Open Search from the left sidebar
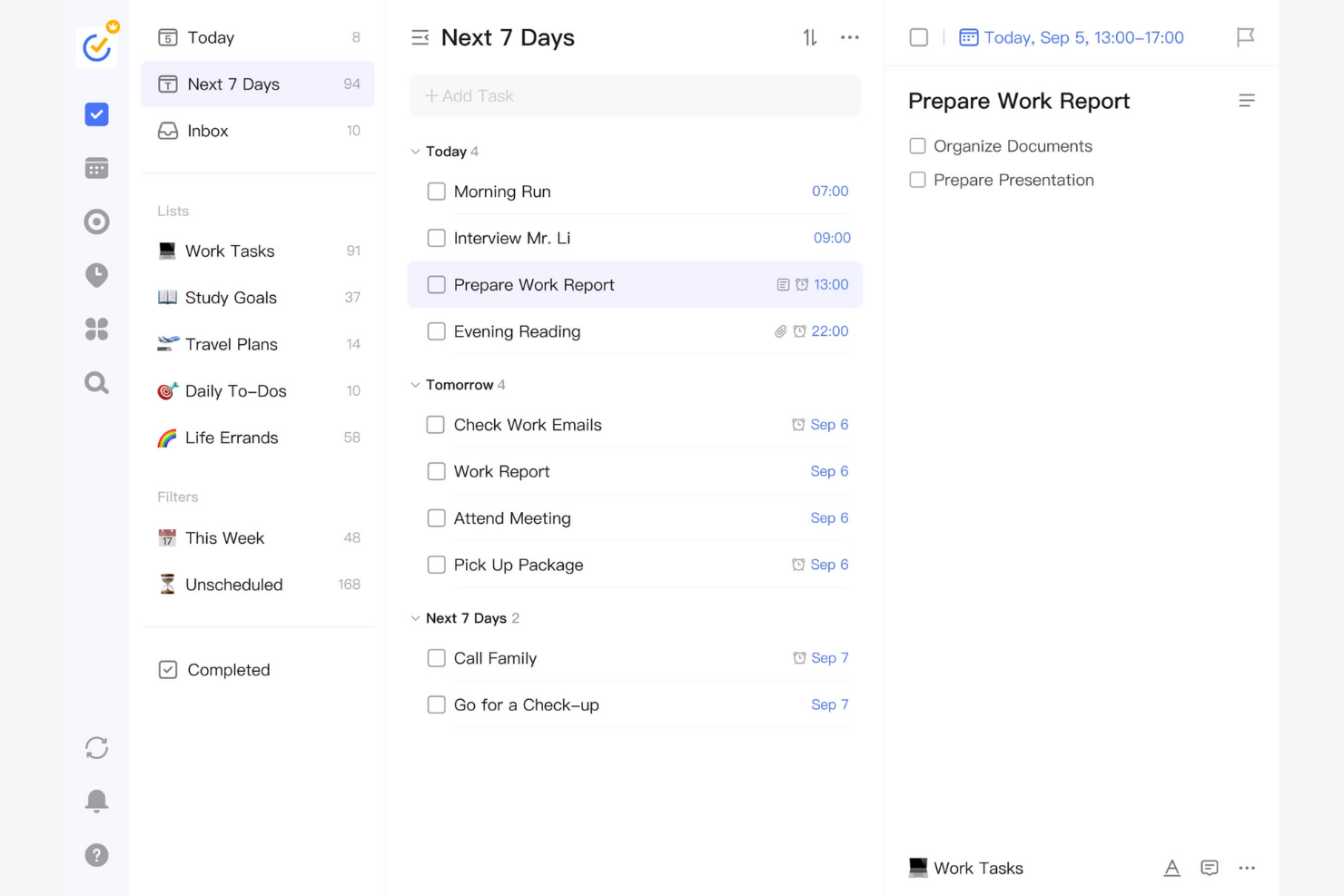The width and height of the screenshot is (1344, 896). 96,382
